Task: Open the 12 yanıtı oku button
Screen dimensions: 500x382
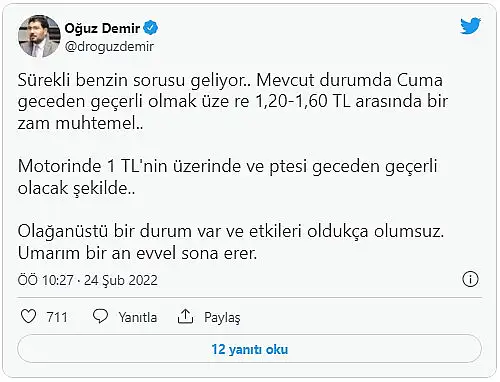Action: (250, 349)
